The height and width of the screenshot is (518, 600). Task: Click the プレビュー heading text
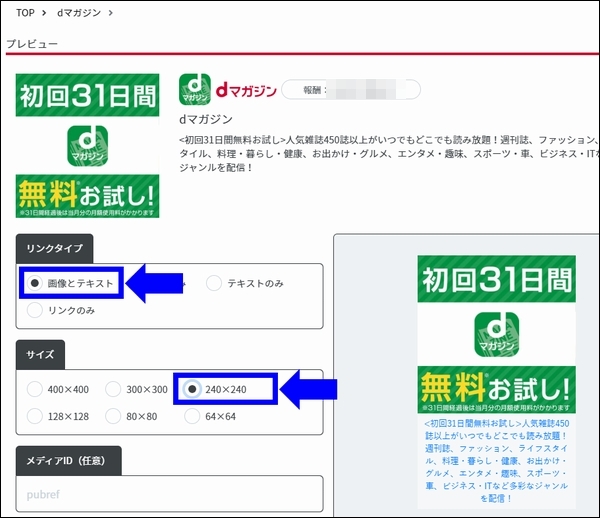pyautogui.click(x=32, y=44)
